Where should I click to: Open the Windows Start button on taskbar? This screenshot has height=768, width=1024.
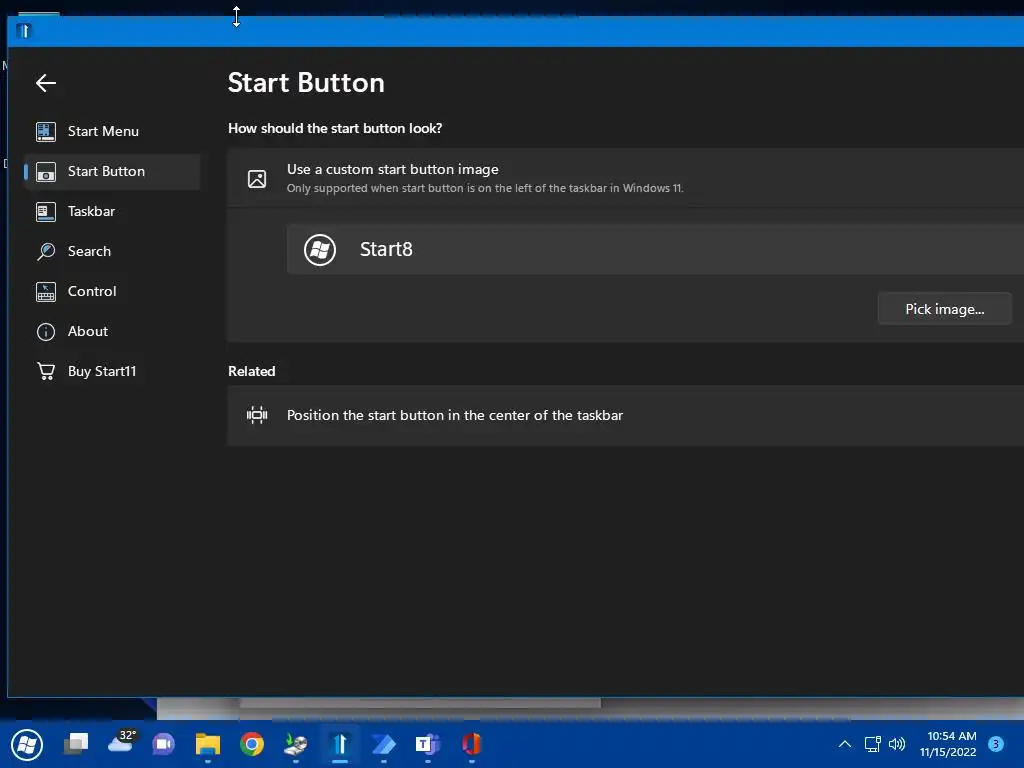(27, 744)
